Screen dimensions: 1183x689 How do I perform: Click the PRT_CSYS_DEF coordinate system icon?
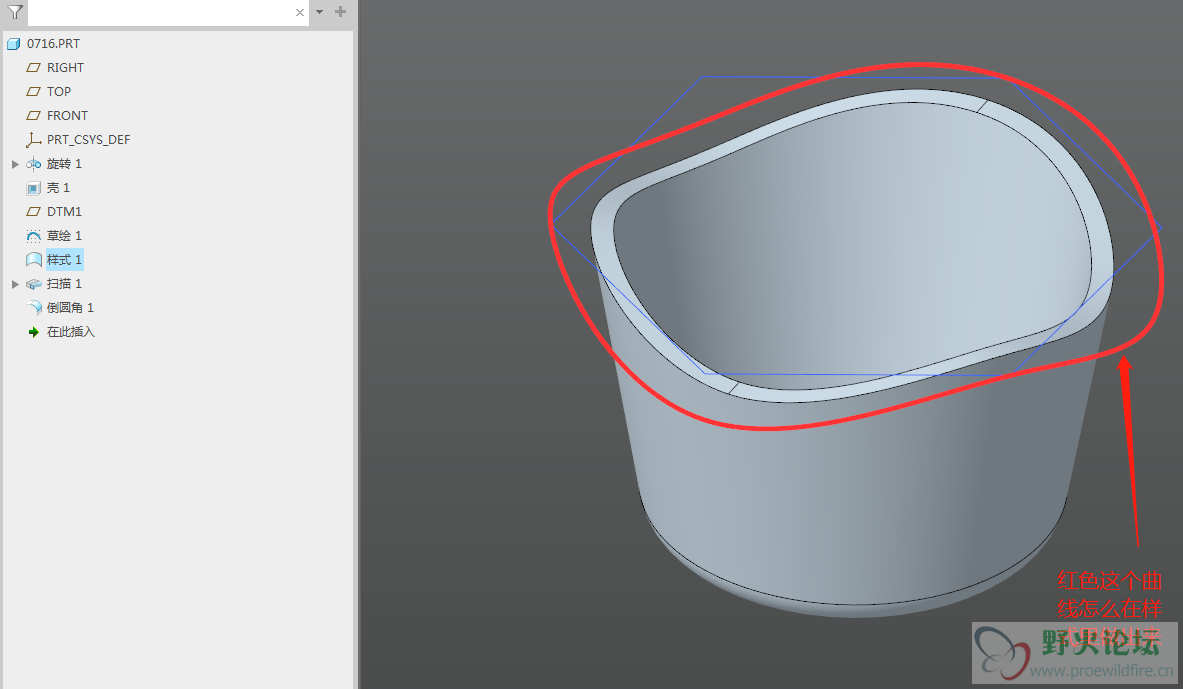point(33,140)
